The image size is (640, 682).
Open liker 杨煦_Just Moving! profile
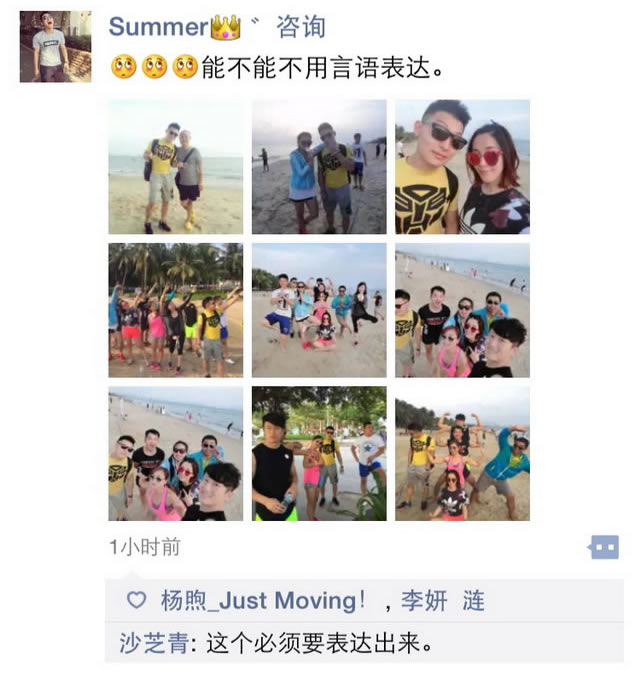point(263,601)
